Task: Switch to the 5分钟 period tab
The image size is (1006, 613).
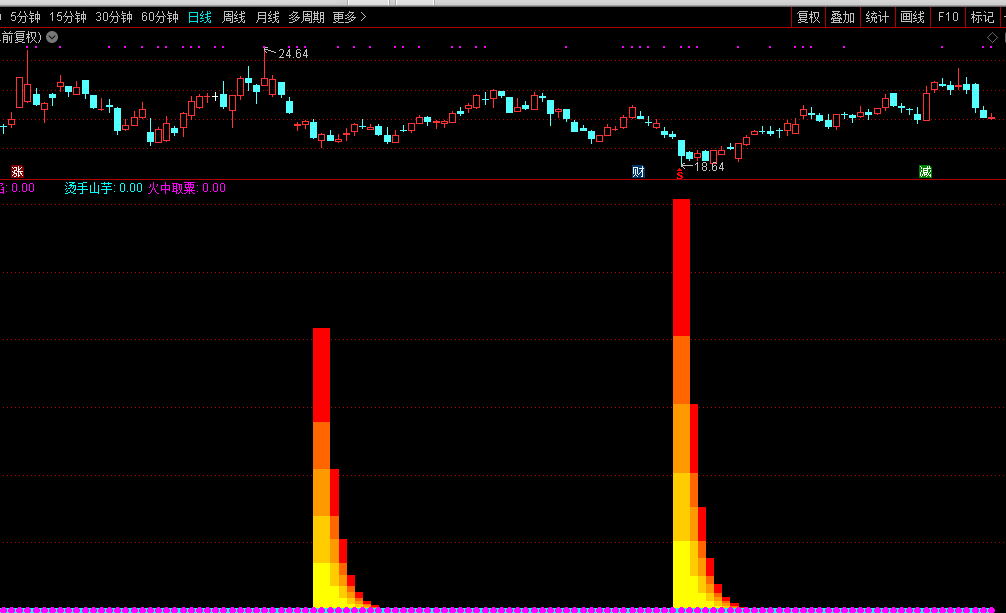Action: 26,17
